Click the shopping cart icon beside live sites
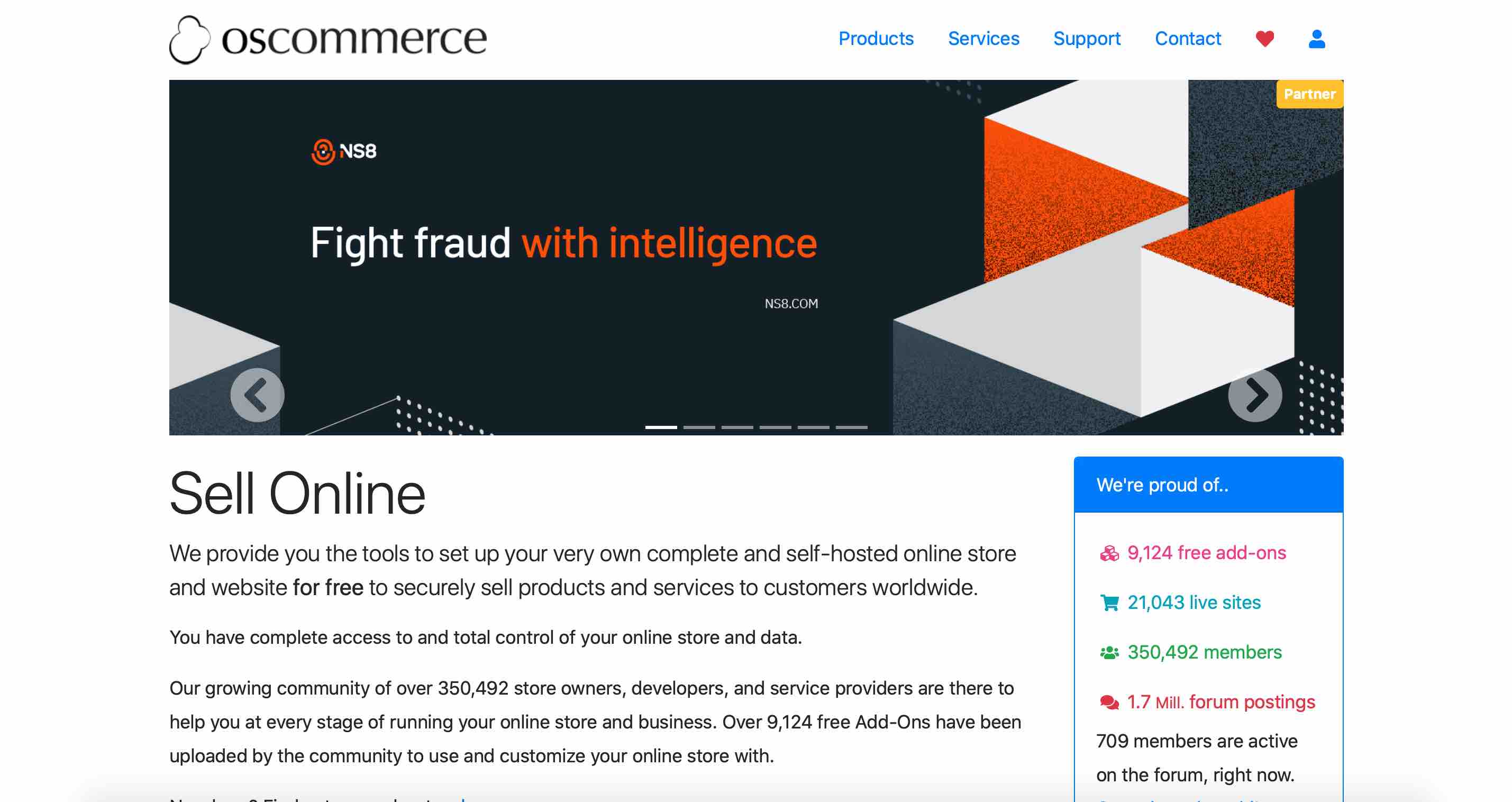Screen dimensions: 1512x802 [x=1109, y=603]
